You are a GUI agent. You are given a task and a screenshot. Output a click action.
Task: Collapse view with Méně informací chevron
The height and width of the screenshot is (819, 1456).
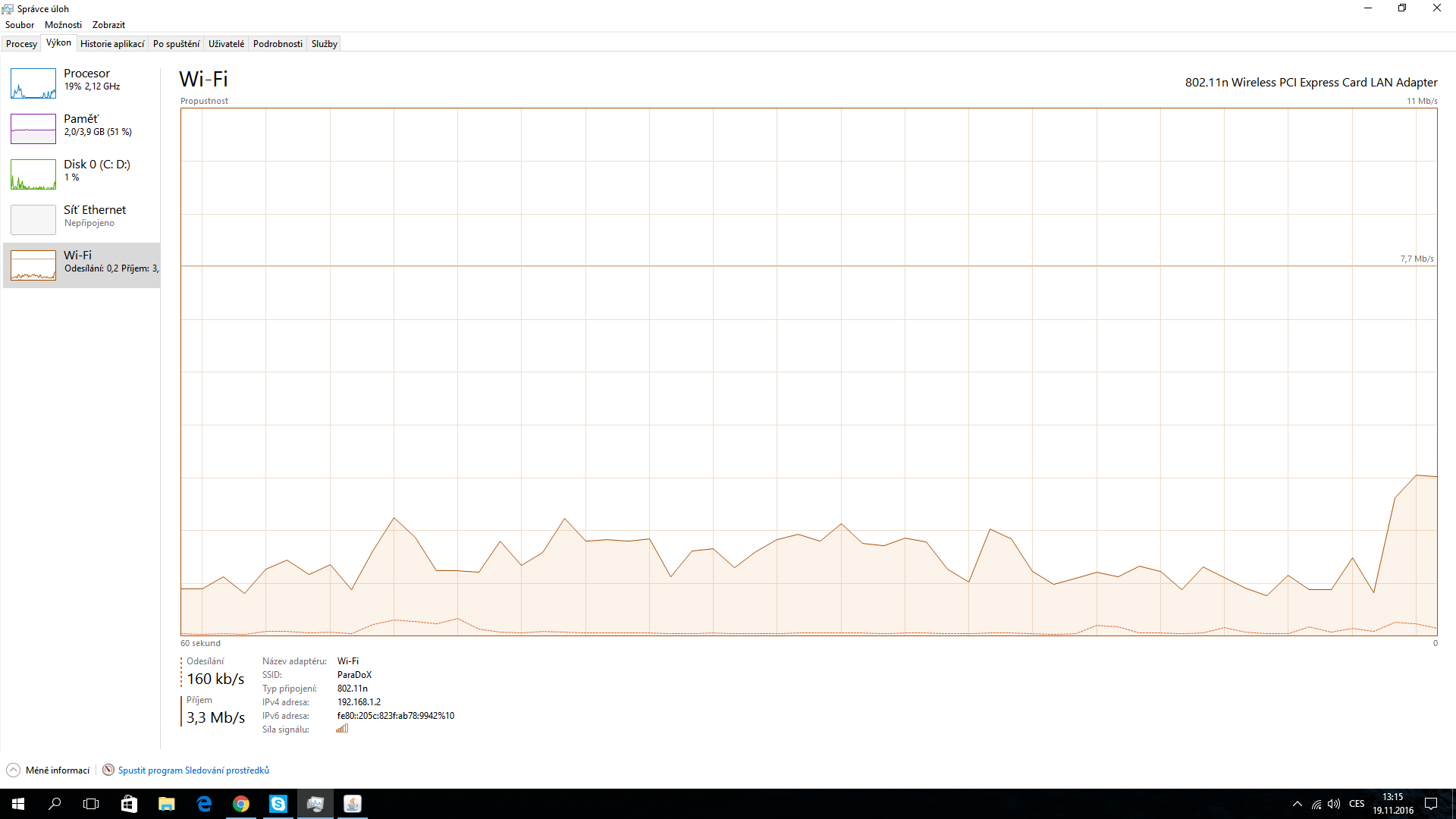click(x=14, y=770)
